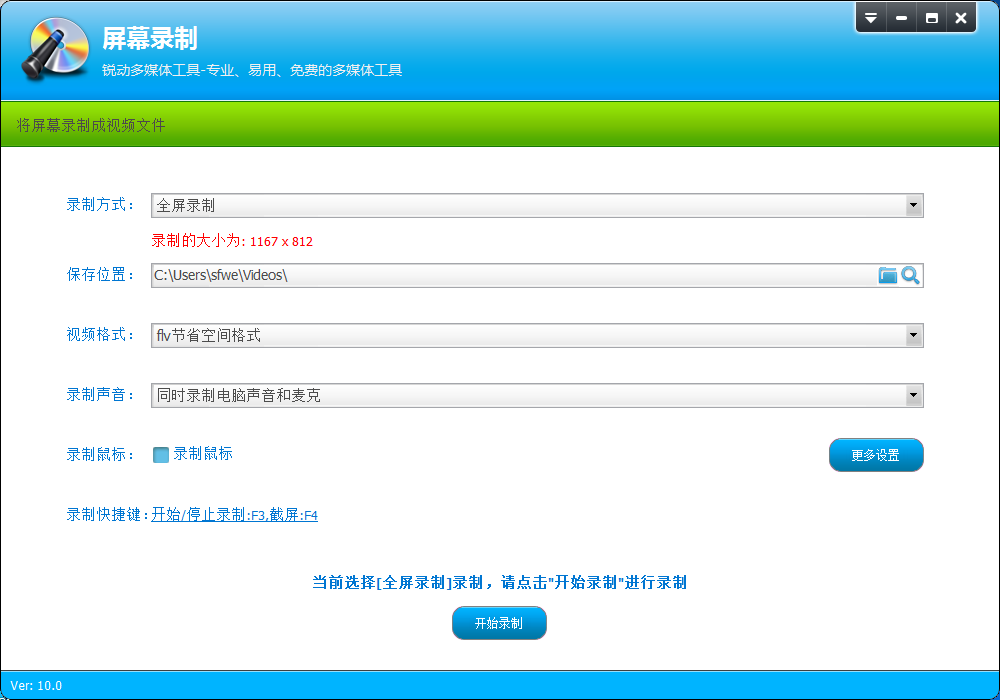Click the Ver: 10.0 version label

pyautogui.click(x=38, y=686)
